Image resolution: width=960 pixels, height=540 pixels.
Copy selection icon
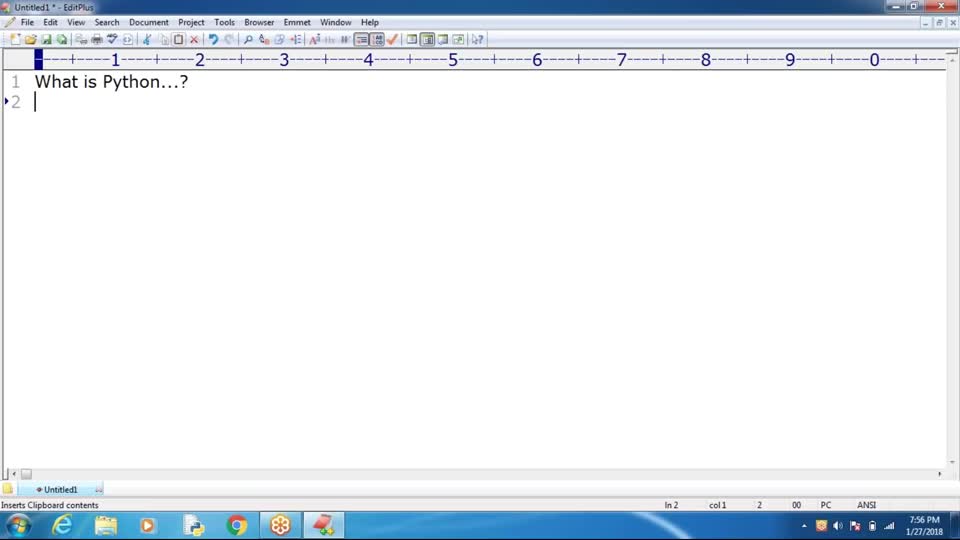163,40
